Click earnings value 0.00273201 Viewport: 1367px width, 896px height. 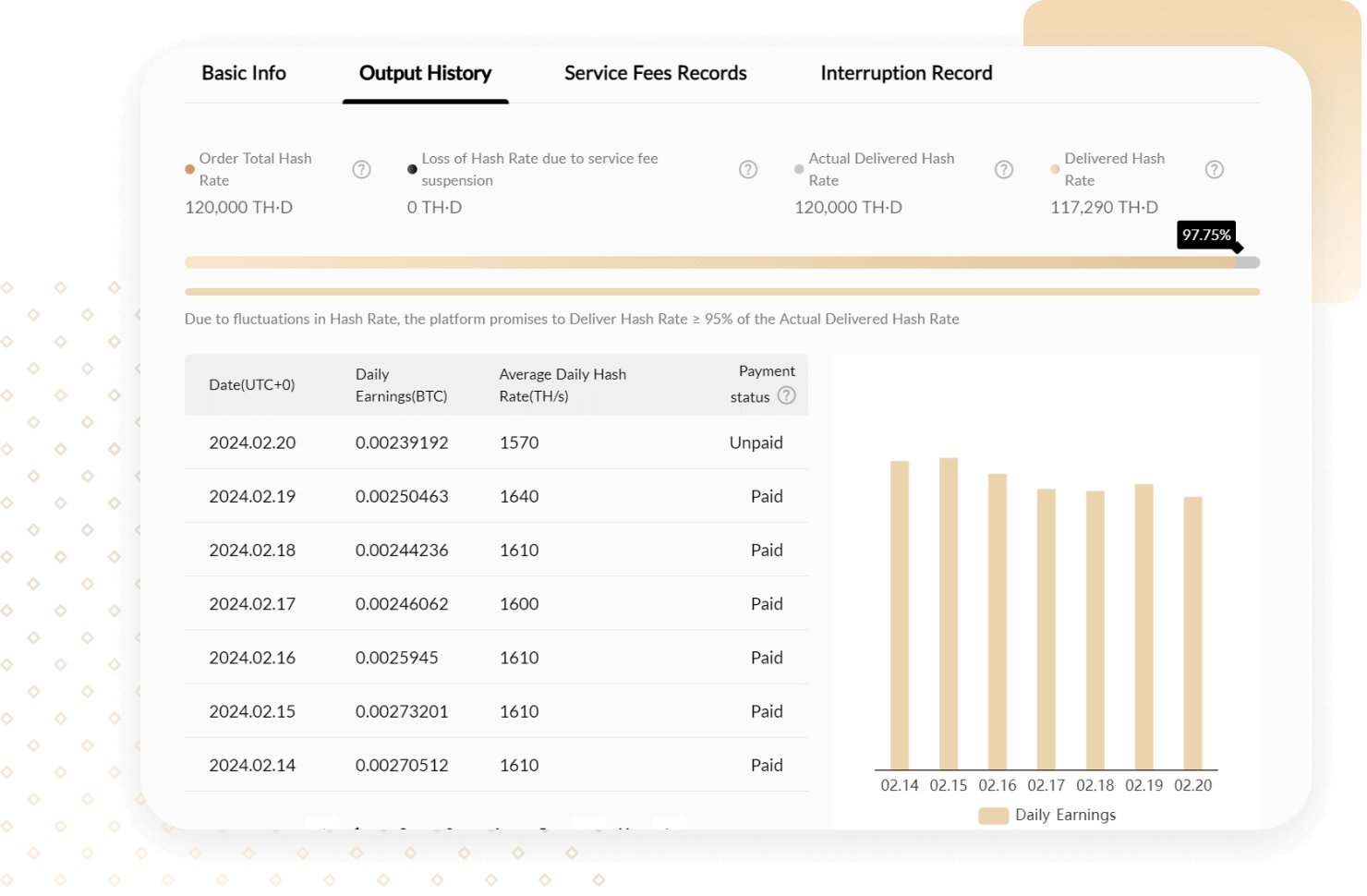pos(402,711)
